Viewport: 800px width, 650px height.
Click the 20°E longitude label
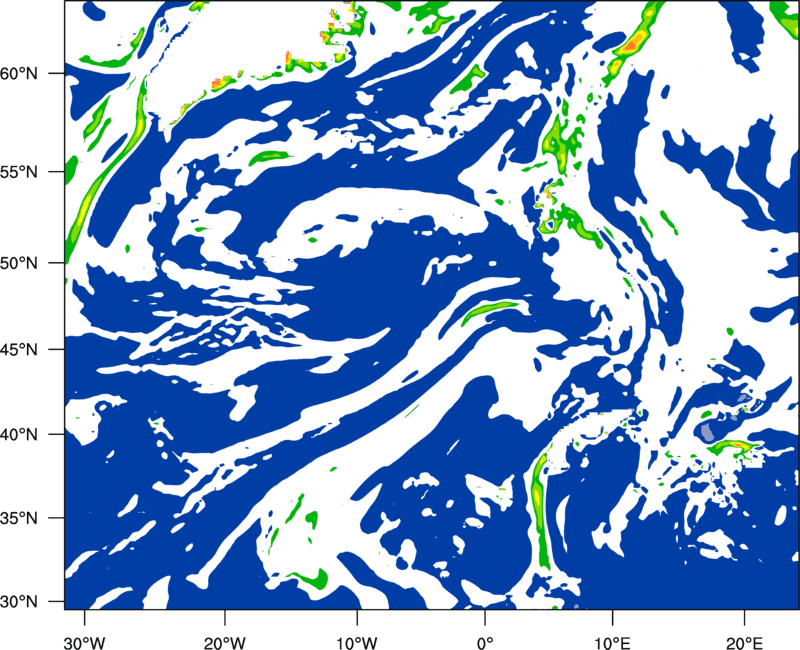(x=744, y=643)
